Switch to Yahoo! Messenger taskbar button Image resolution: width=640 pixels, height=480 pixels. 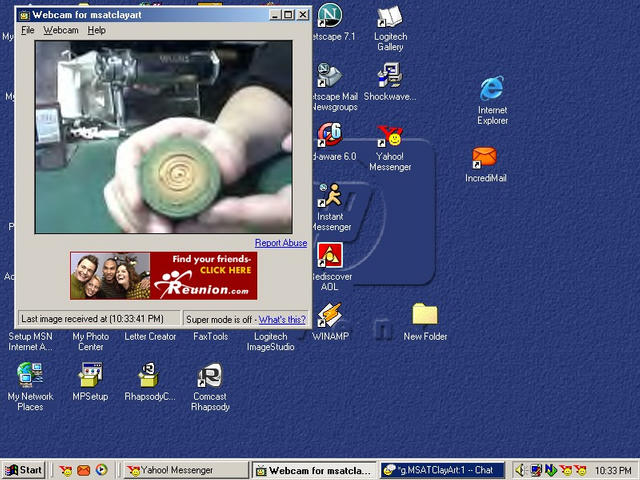click(186, 470)
